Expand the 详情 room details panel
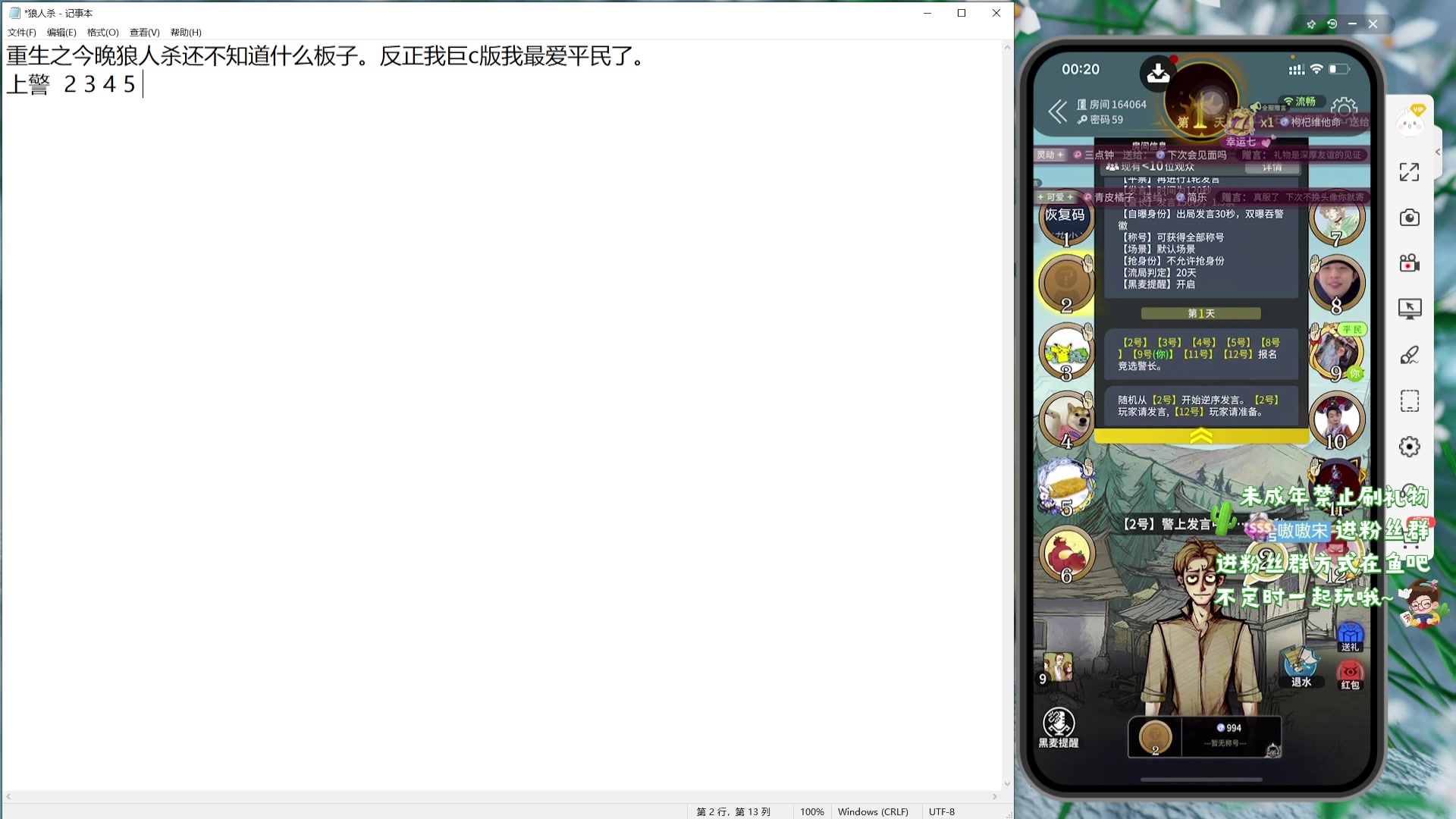 (x=1272, y=168)
